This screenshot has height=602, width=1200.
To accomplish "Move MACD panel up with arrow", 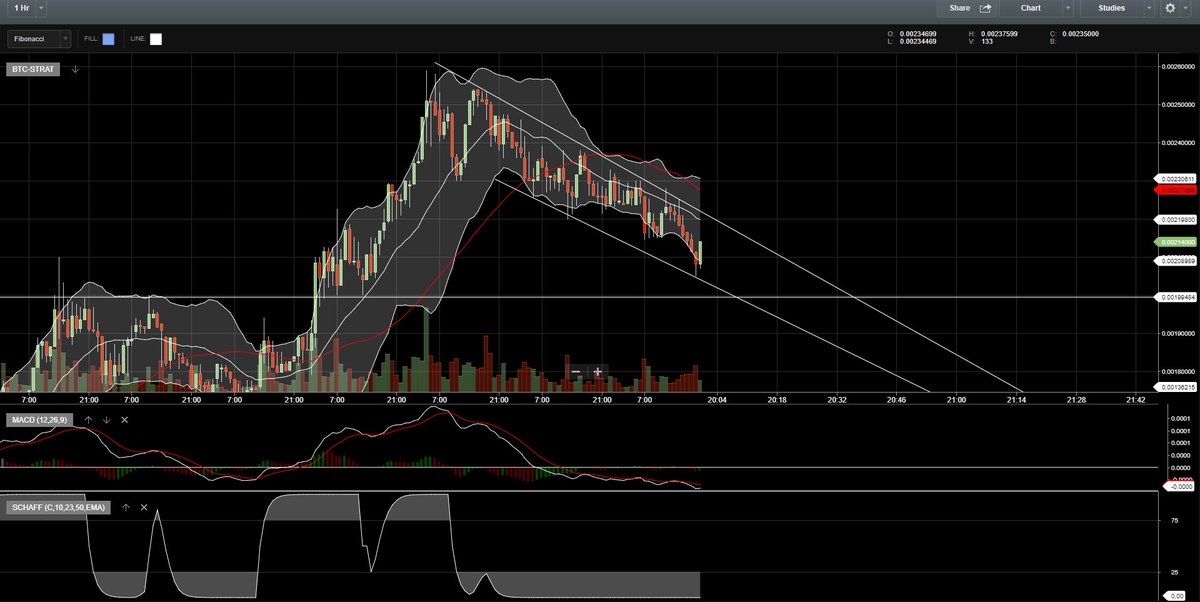I will 88,419.
